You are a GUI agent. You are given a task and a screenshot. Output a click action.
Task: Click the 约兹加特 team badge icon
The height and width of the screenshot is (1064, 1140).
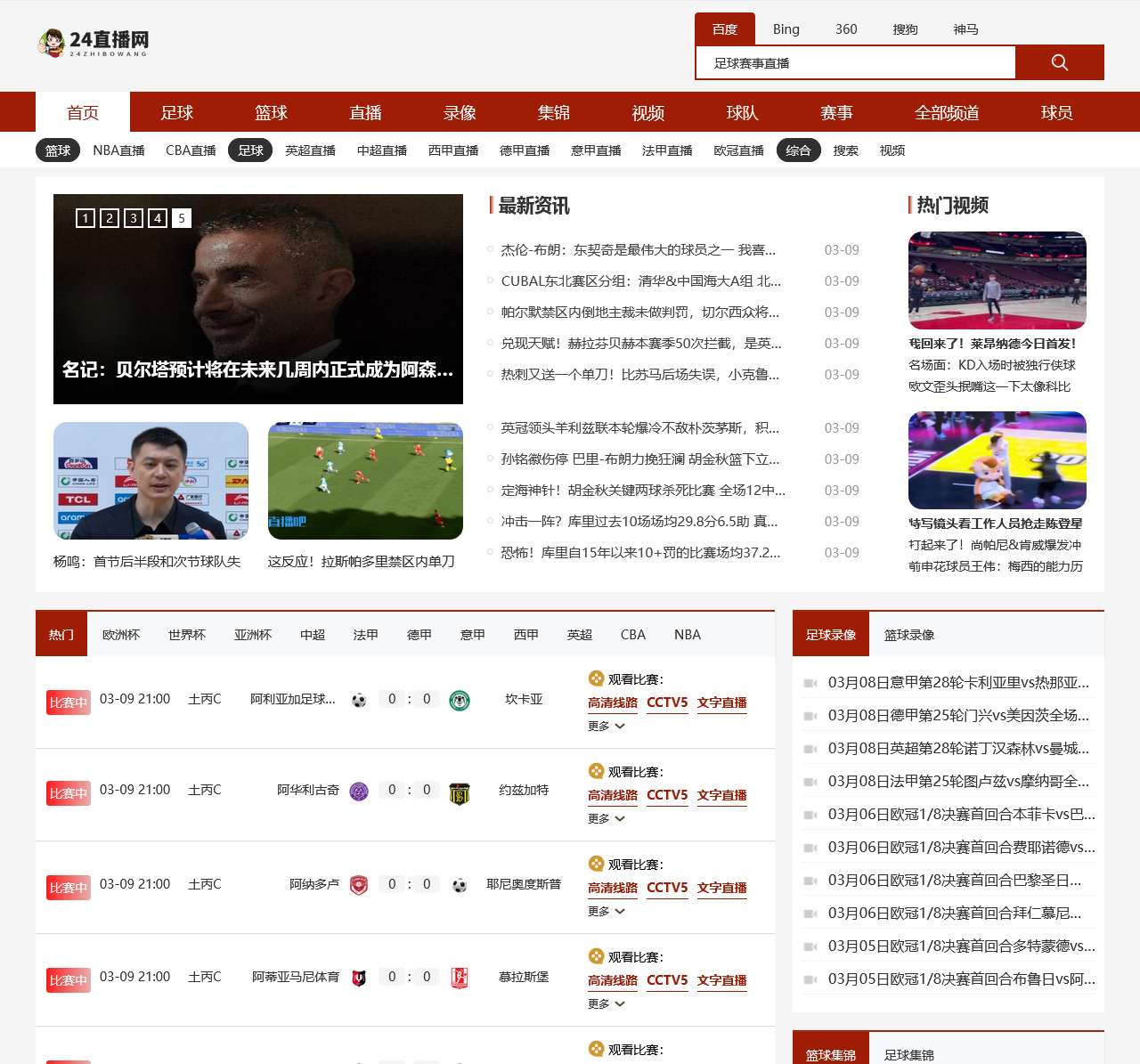460,793
